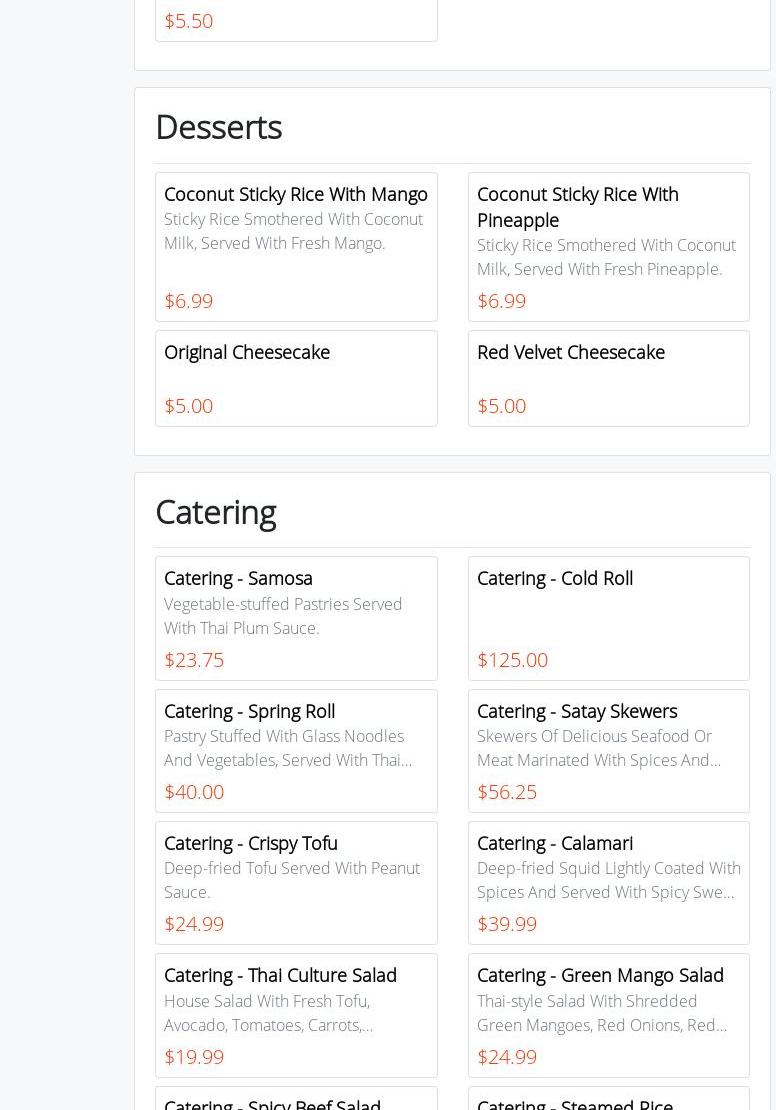
Task: Pick the Catering - Satay Skewers item
Action: [608, 750]
